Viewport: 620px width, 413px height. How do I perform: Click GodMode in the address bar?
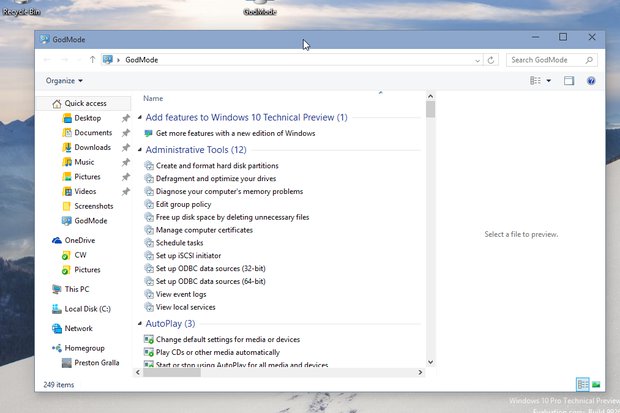pos(142,60)
